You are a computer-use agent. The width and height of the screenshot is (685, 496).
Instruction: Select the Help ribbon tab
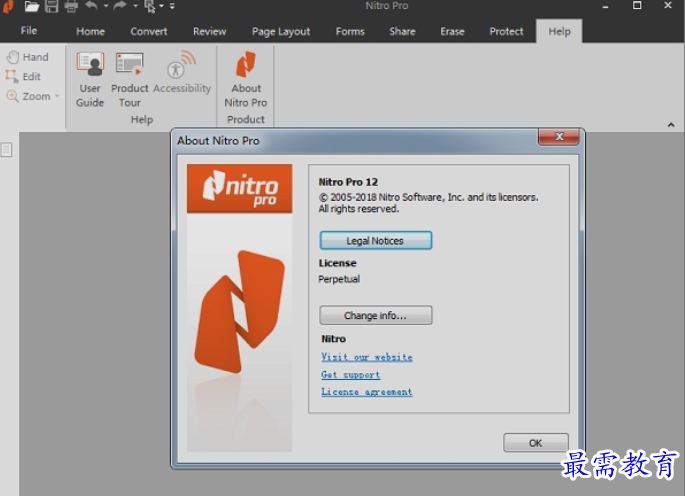click(559, 31)
